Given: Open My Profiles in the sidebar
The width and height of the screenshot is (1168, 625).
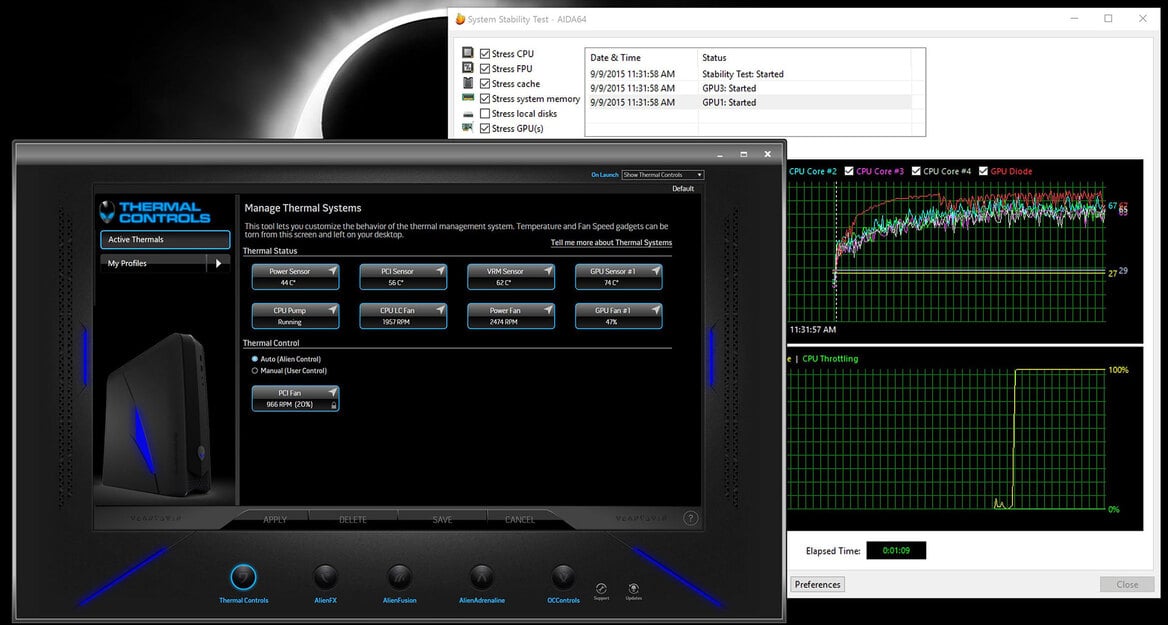Looking at the screenshot, I should pos(153,263).
